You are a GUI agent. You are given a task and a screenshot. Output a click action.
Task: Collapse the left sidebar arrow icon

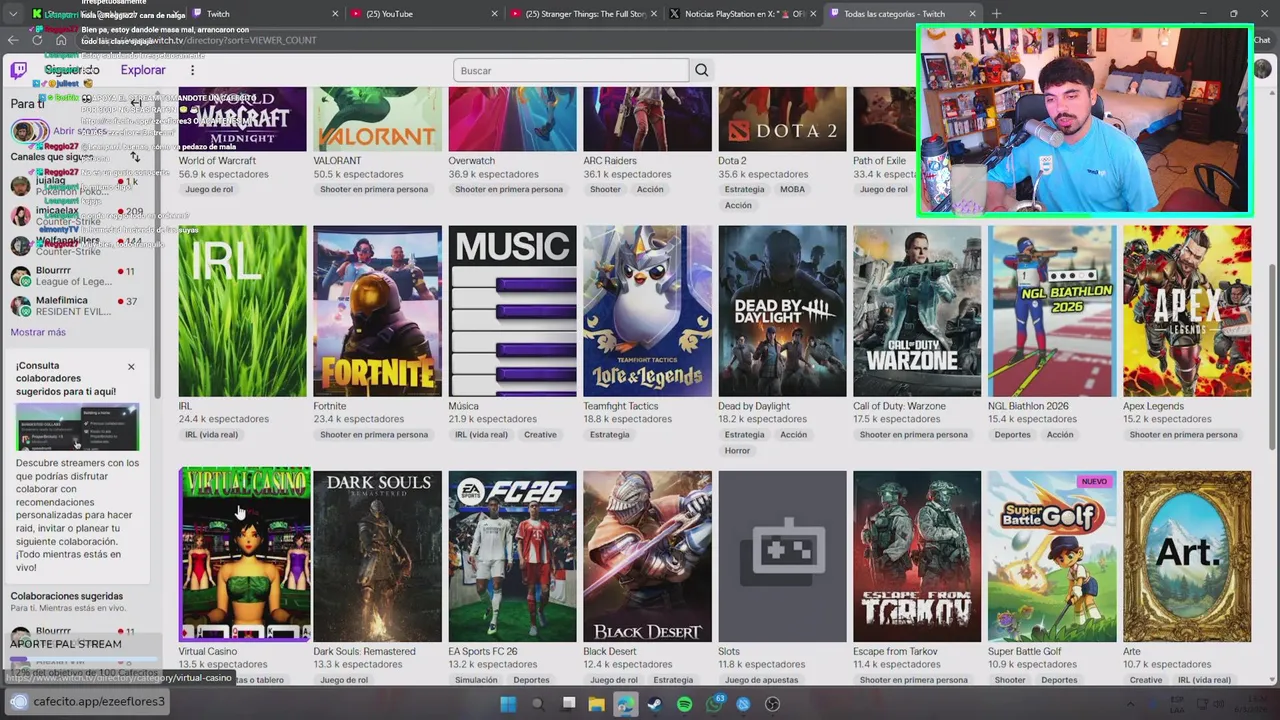pos(136,103)
